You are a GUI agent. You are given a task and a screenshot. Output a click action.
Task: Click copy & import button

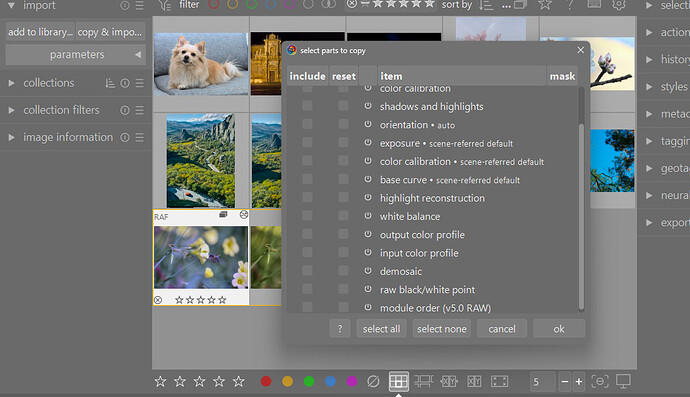(x=110, y=32)
